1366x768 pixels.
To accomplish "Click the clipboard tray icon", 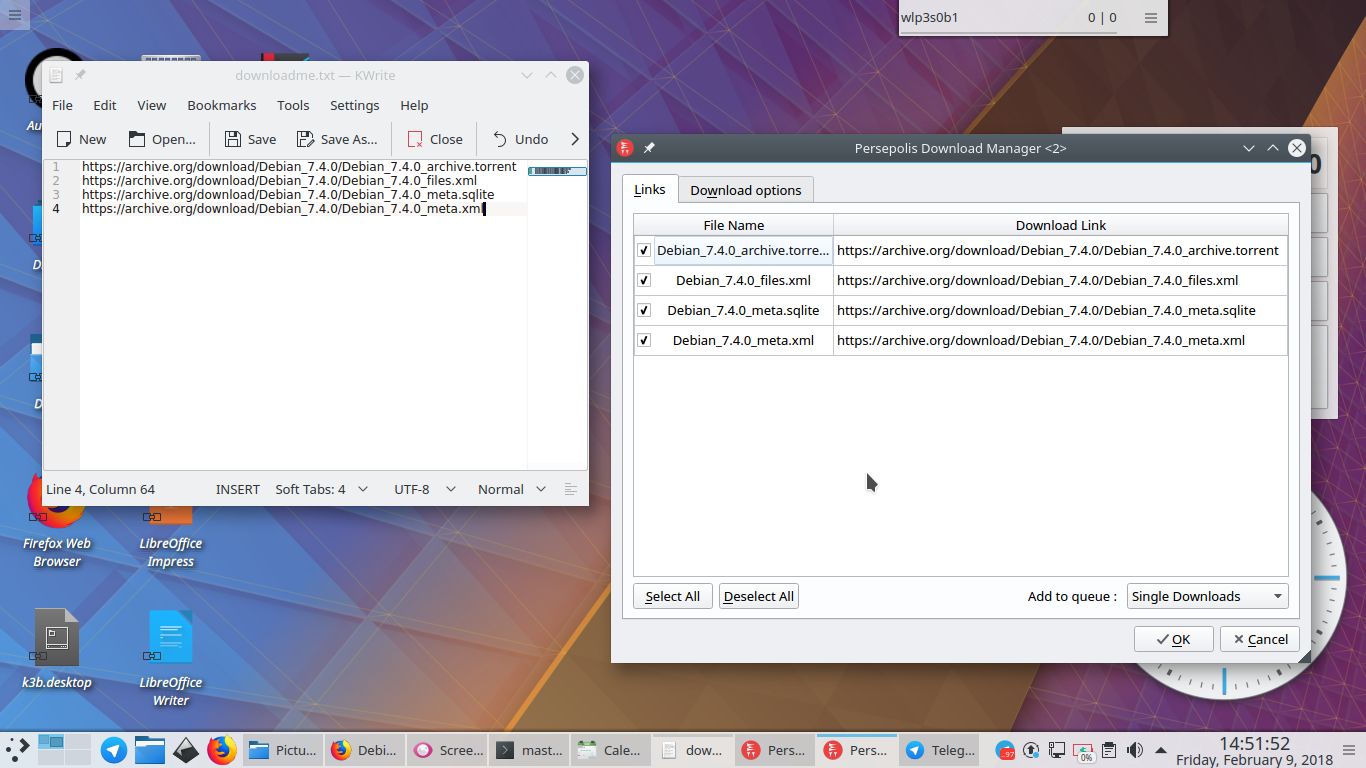I will (x=1109, y=749).
